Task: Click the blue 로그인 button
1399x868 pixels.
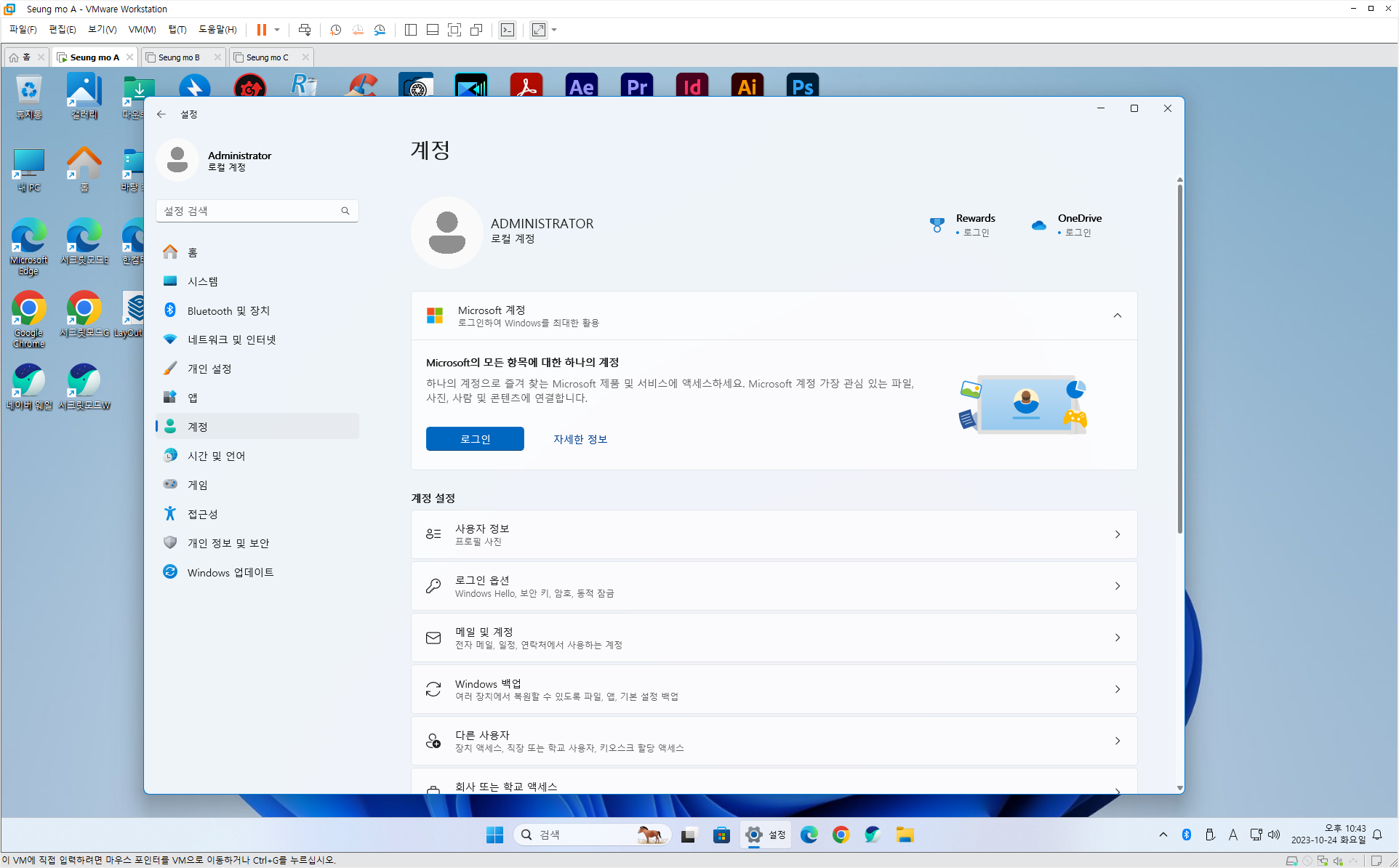Action: click(x=475, y=439)
